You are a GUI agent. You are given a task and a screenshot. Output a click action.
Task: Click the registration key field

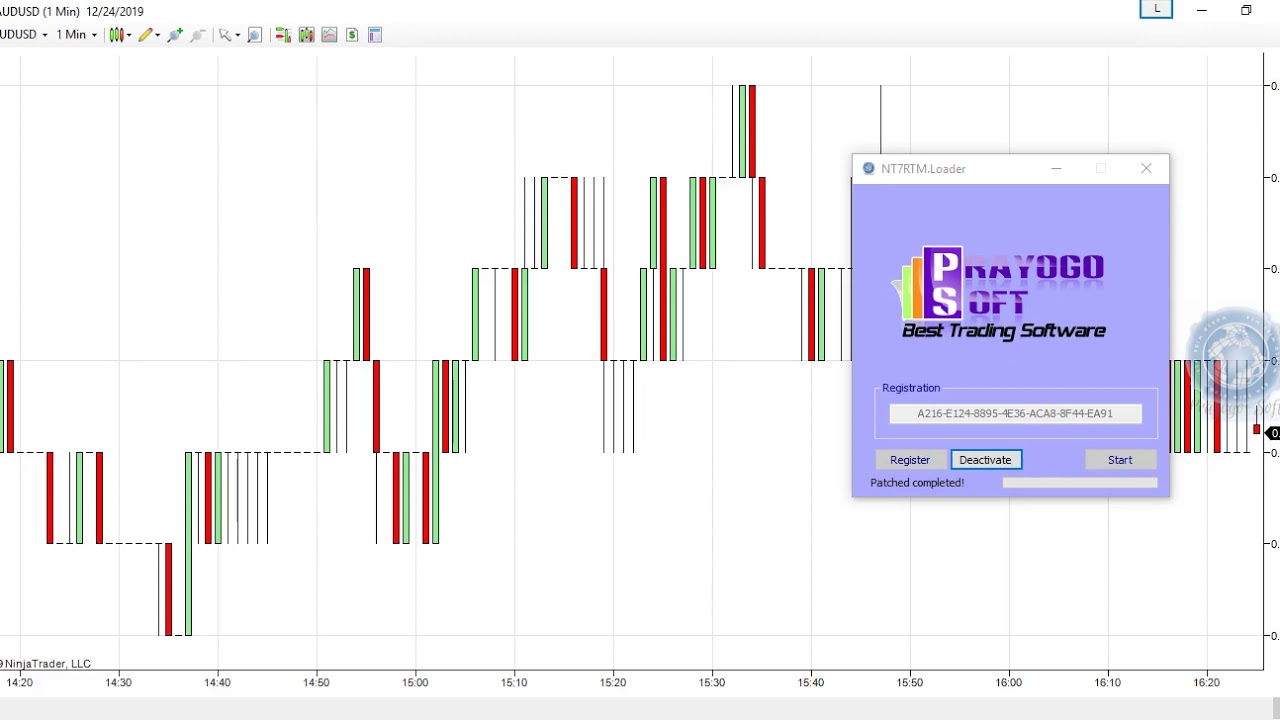pyautogui.click(x=1015, y=413)
